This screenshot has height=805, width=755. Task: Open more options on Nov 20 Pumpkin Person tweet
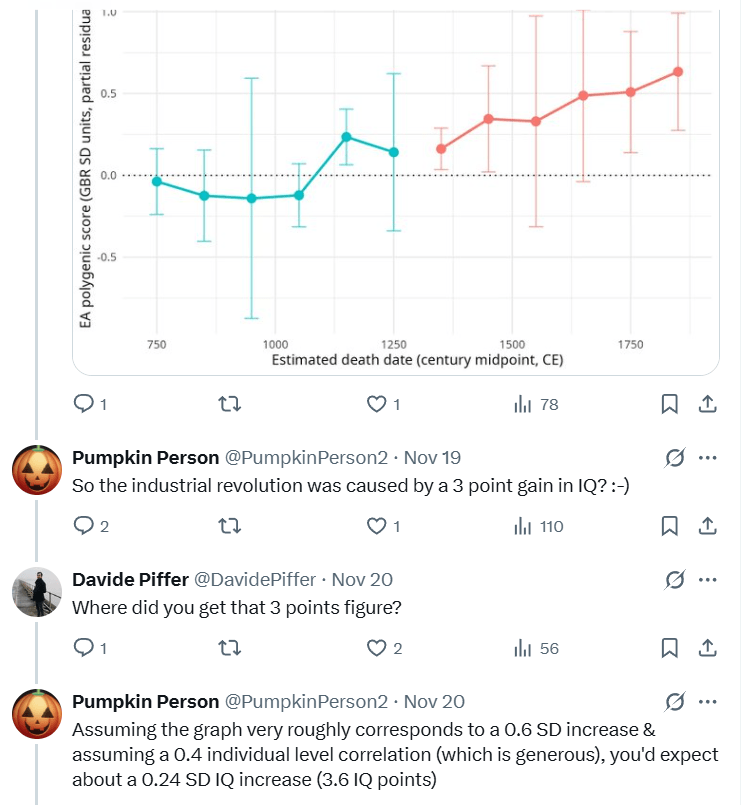[707, 702]
